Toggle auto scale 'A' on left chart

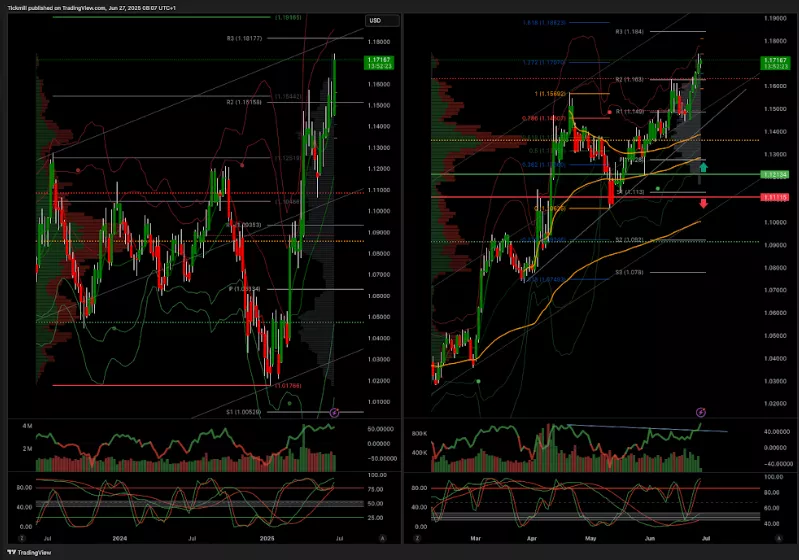coord(383,537)
